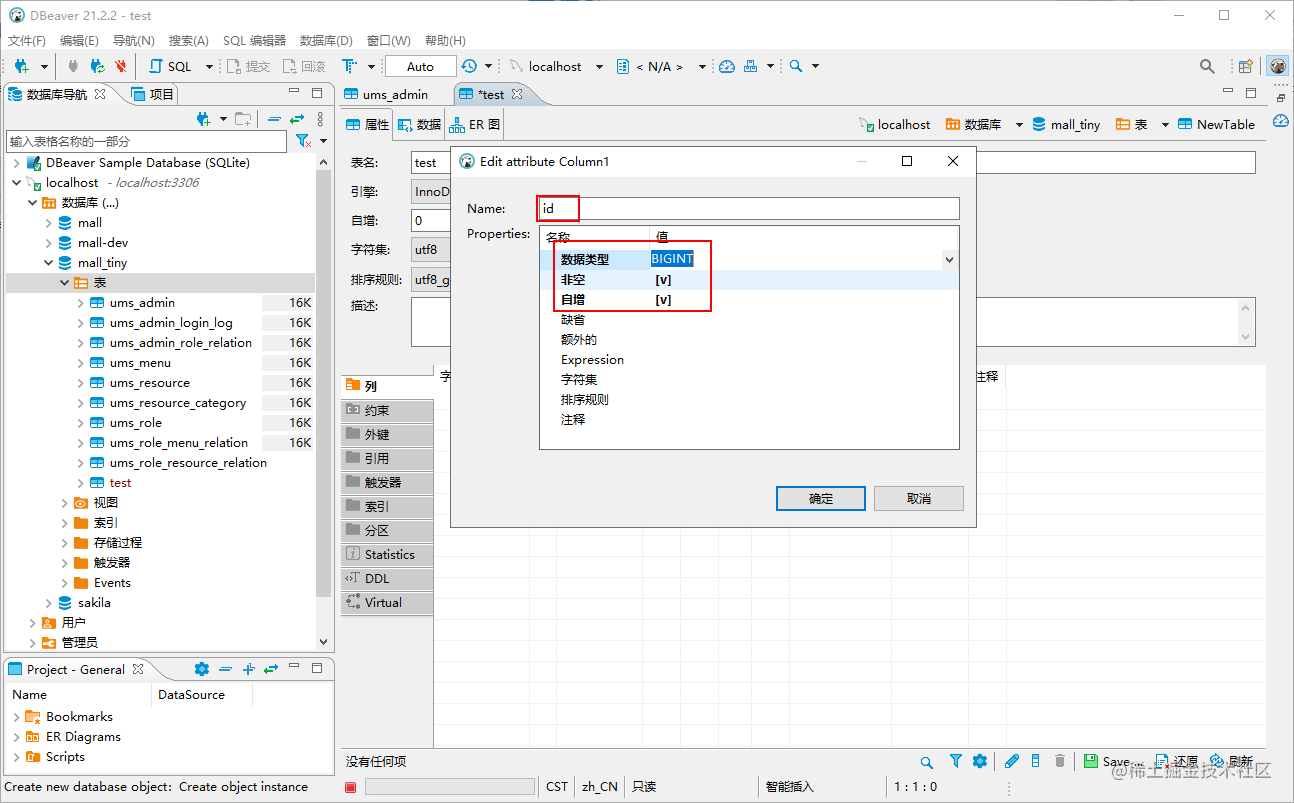Screen dimensions: 1294x803
Task: Select the 注释 comment property row
Action: 749,420
